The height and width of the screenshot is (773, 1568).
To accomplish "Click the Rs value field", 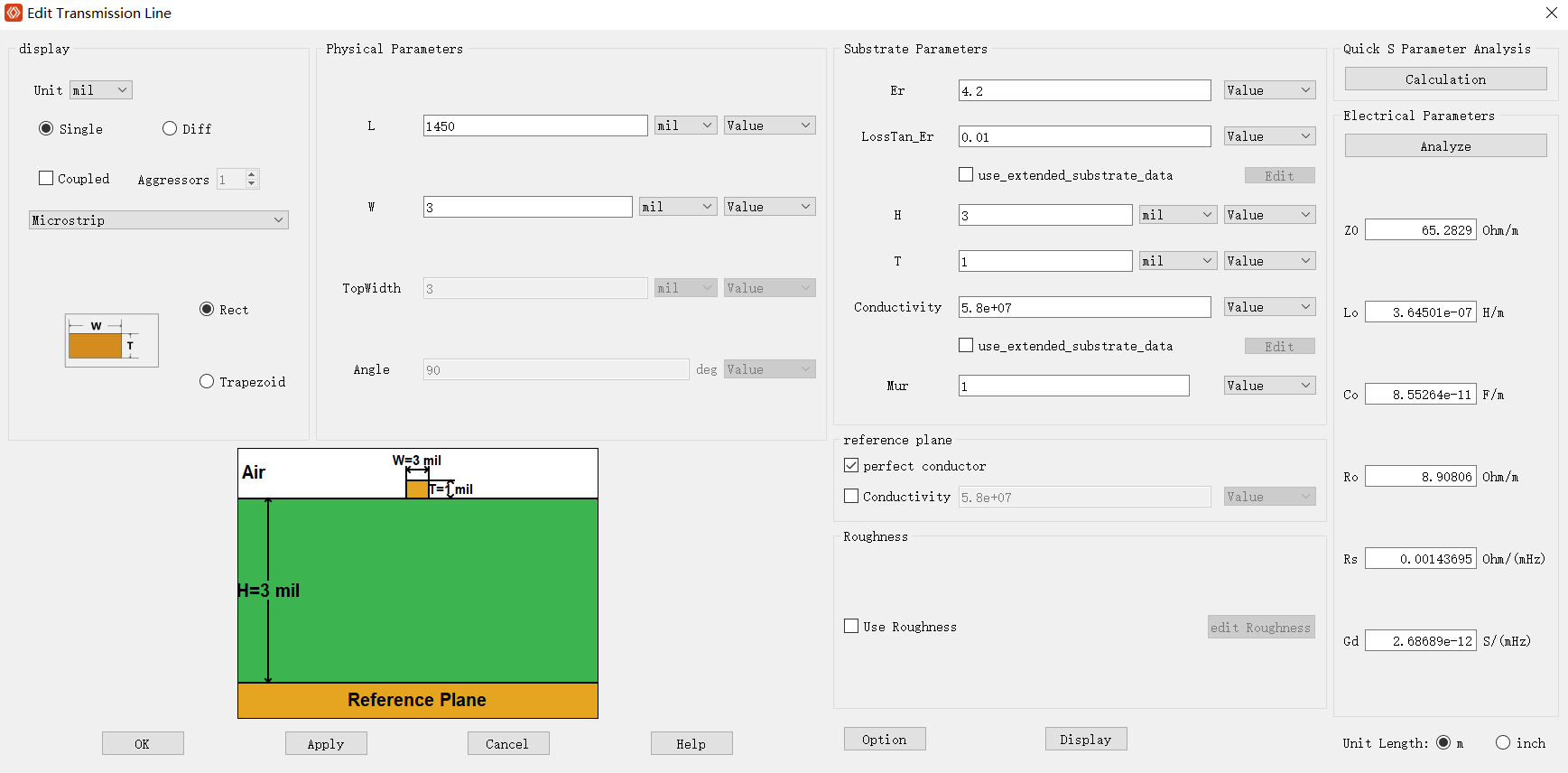I will 1421,558.
